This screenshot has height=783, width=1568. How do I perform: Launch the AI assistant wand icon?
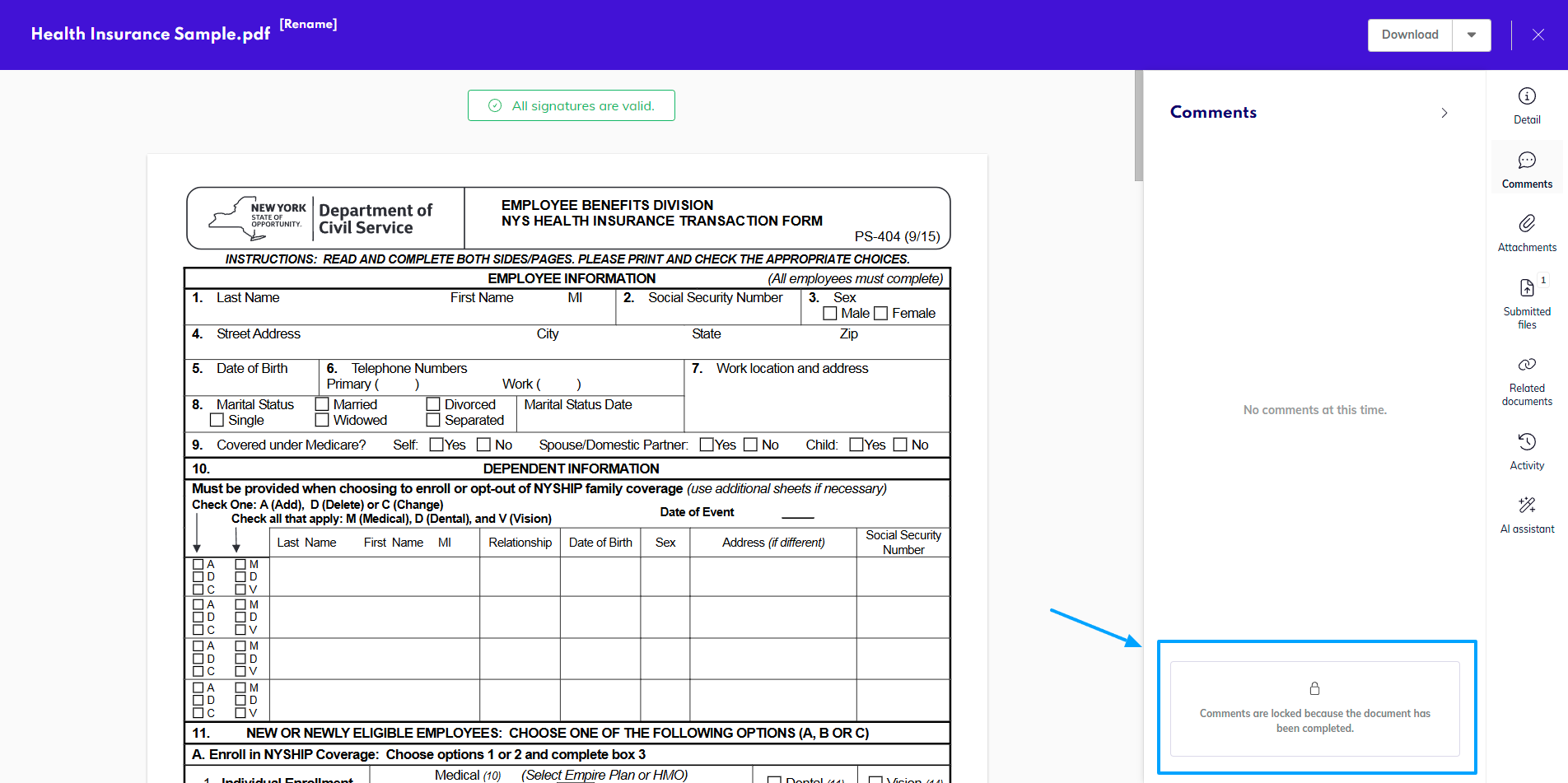(x=1526, y=506)
